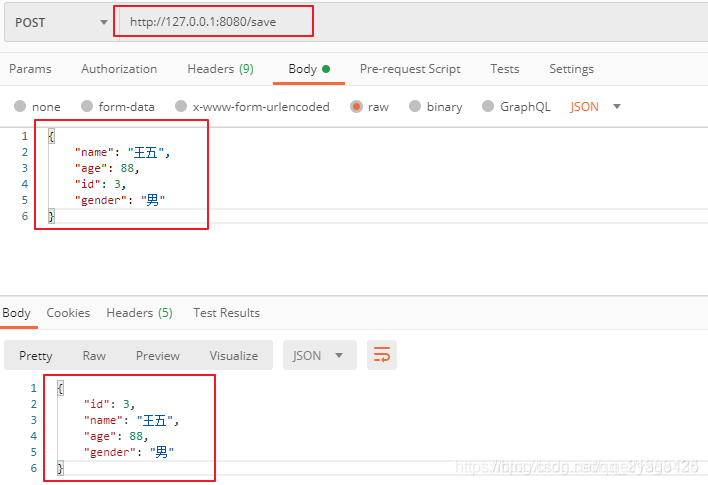Open the response JSON format dropdown
This screenshot has width=708, height=485.
(320, 355)
